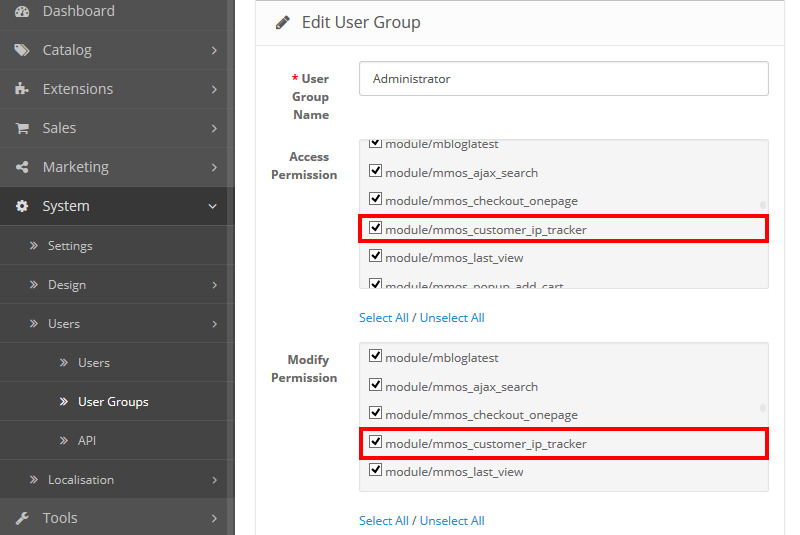Click the Dashboard gauge icon

coord(22,11)
